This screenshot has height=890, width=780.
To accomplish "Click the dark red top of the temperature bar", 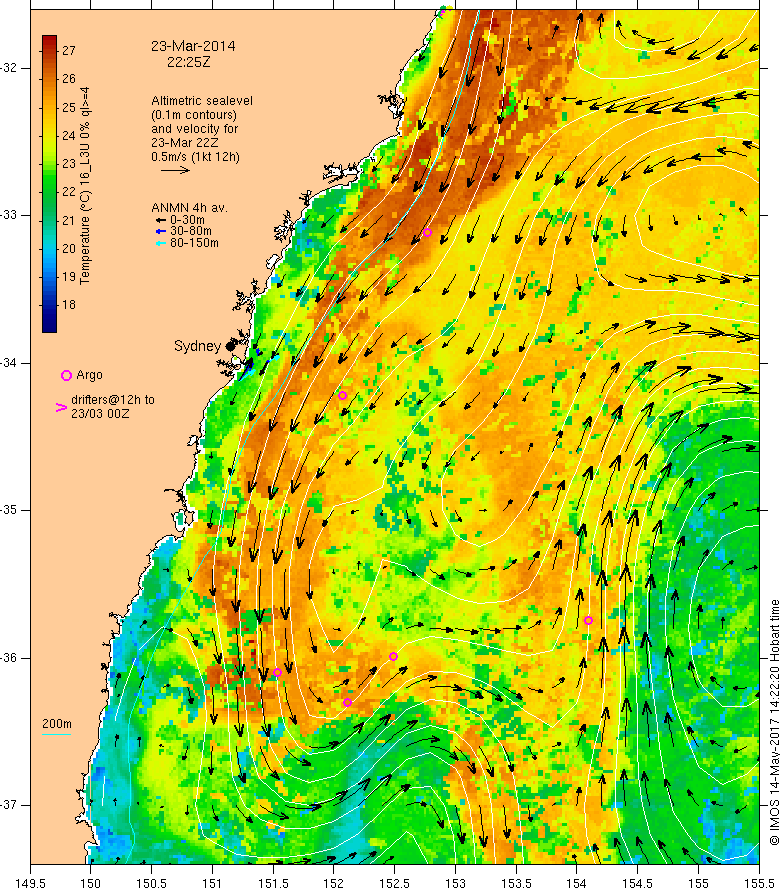I will [x=49, y=41].
